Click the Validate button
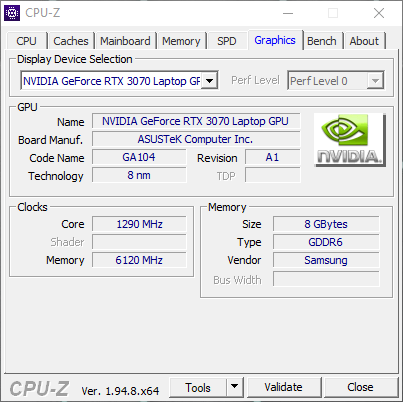This screenshot has width=403, height=402. coord(284,387)
